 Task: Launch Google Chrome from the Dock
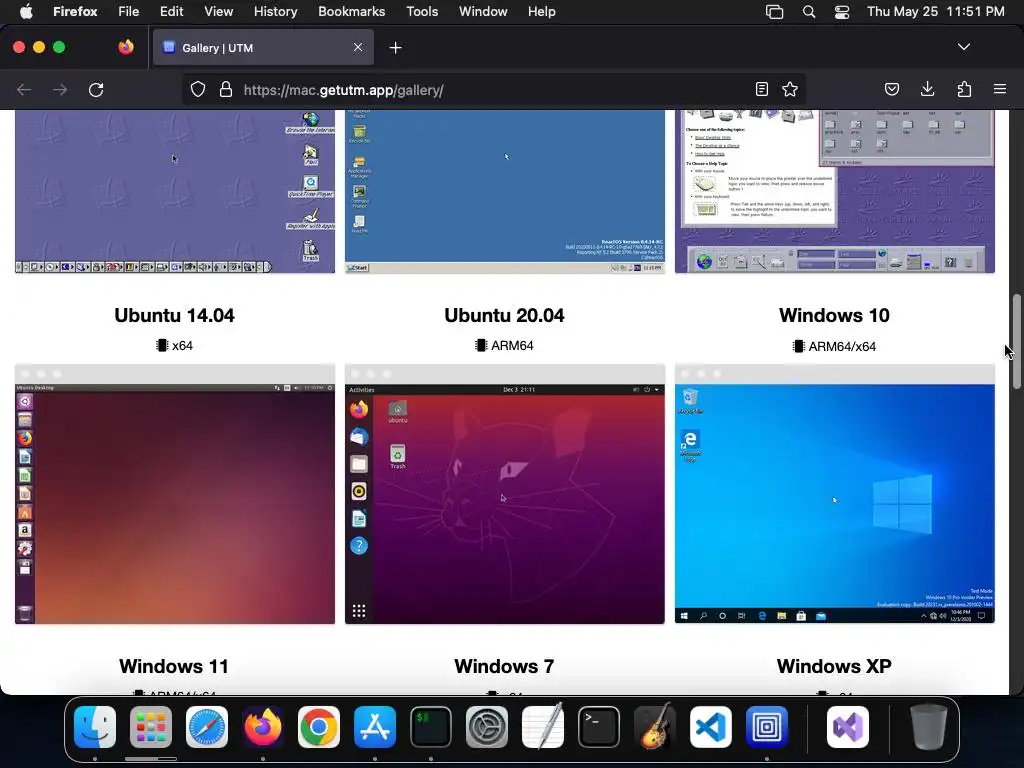tap(319, 727)
